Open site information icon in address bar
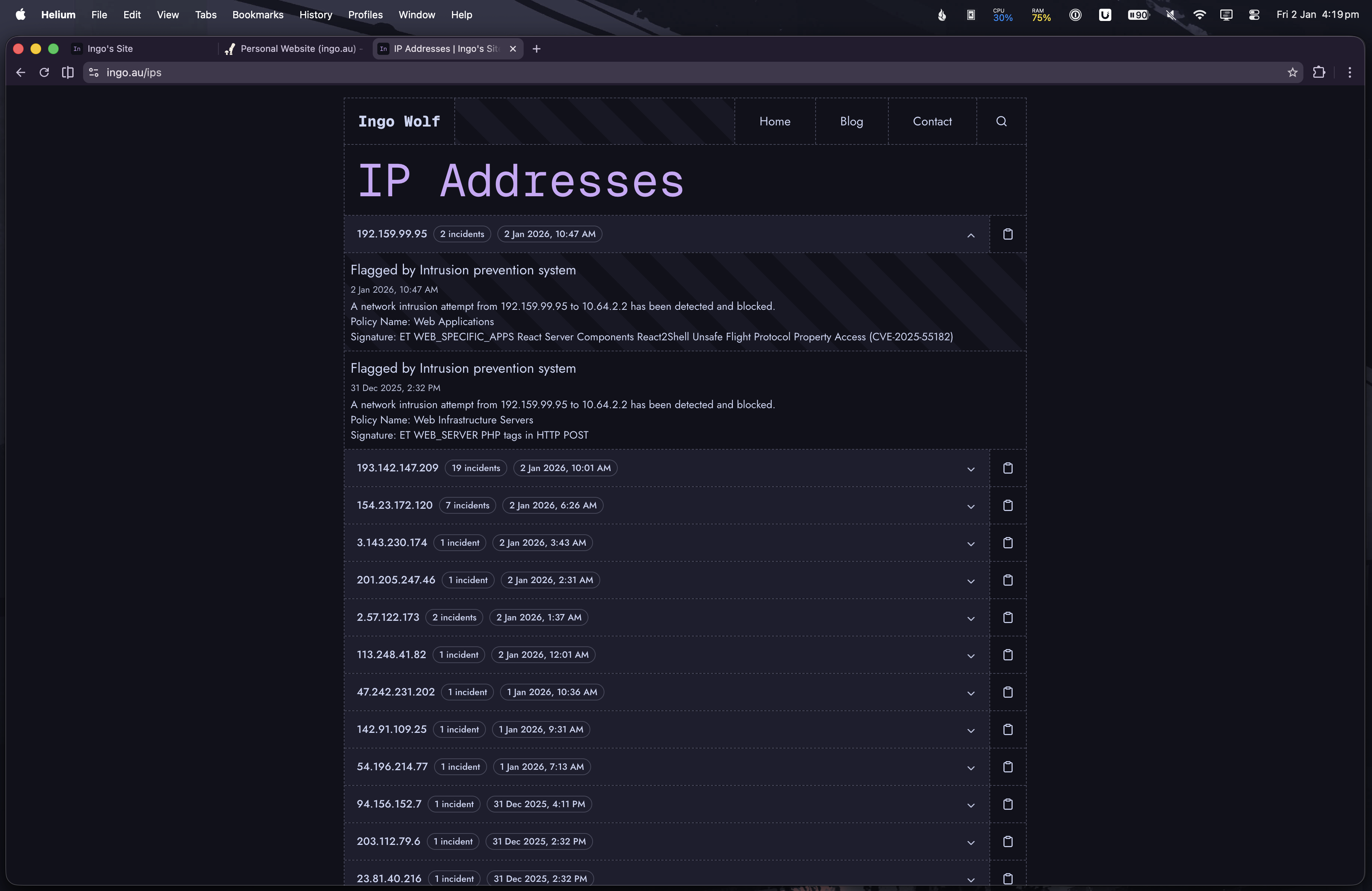Screen dimensions: 1372x891 point(94,73)
